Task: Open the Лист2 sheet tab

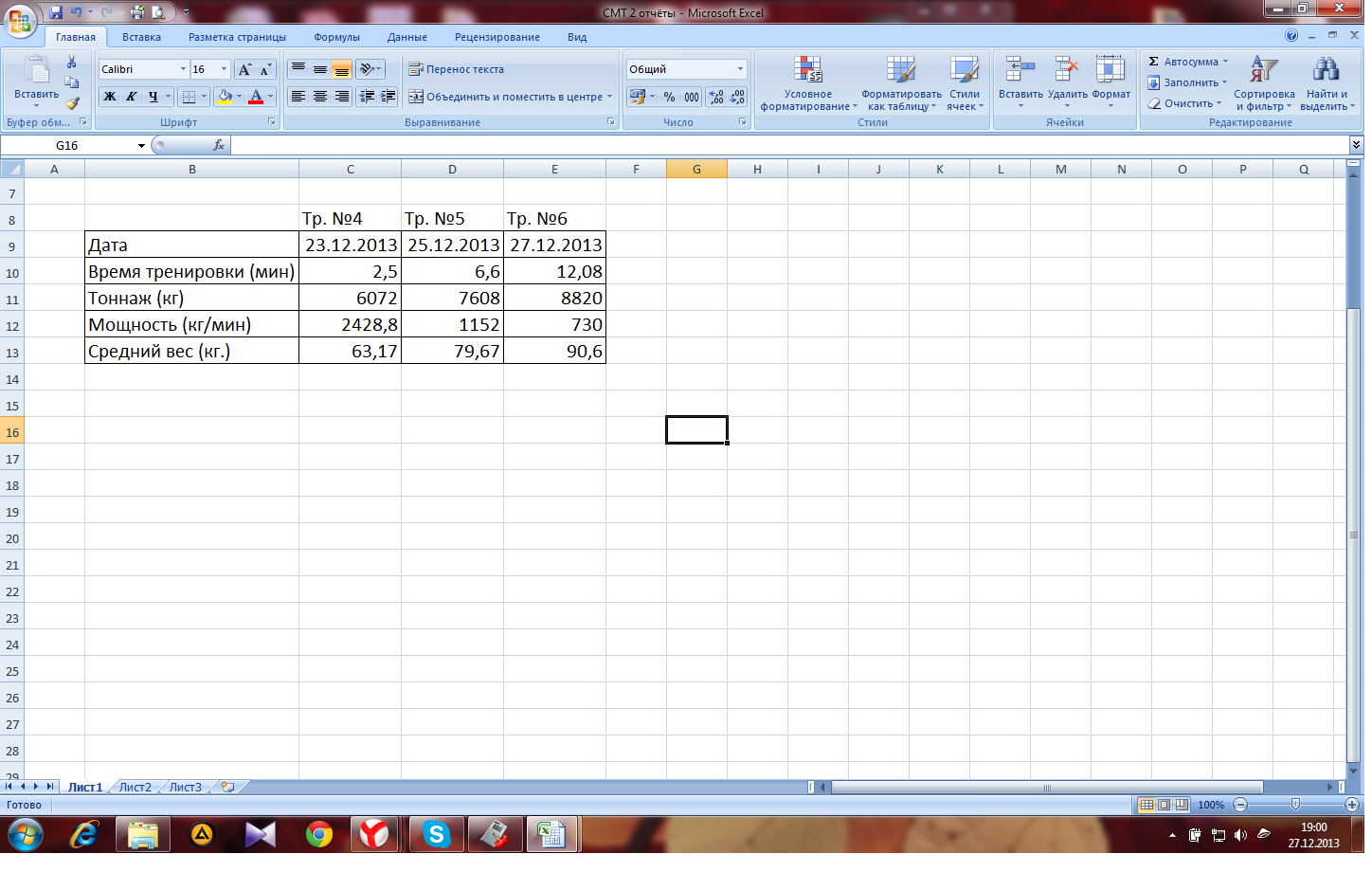Action: point(135,787)
